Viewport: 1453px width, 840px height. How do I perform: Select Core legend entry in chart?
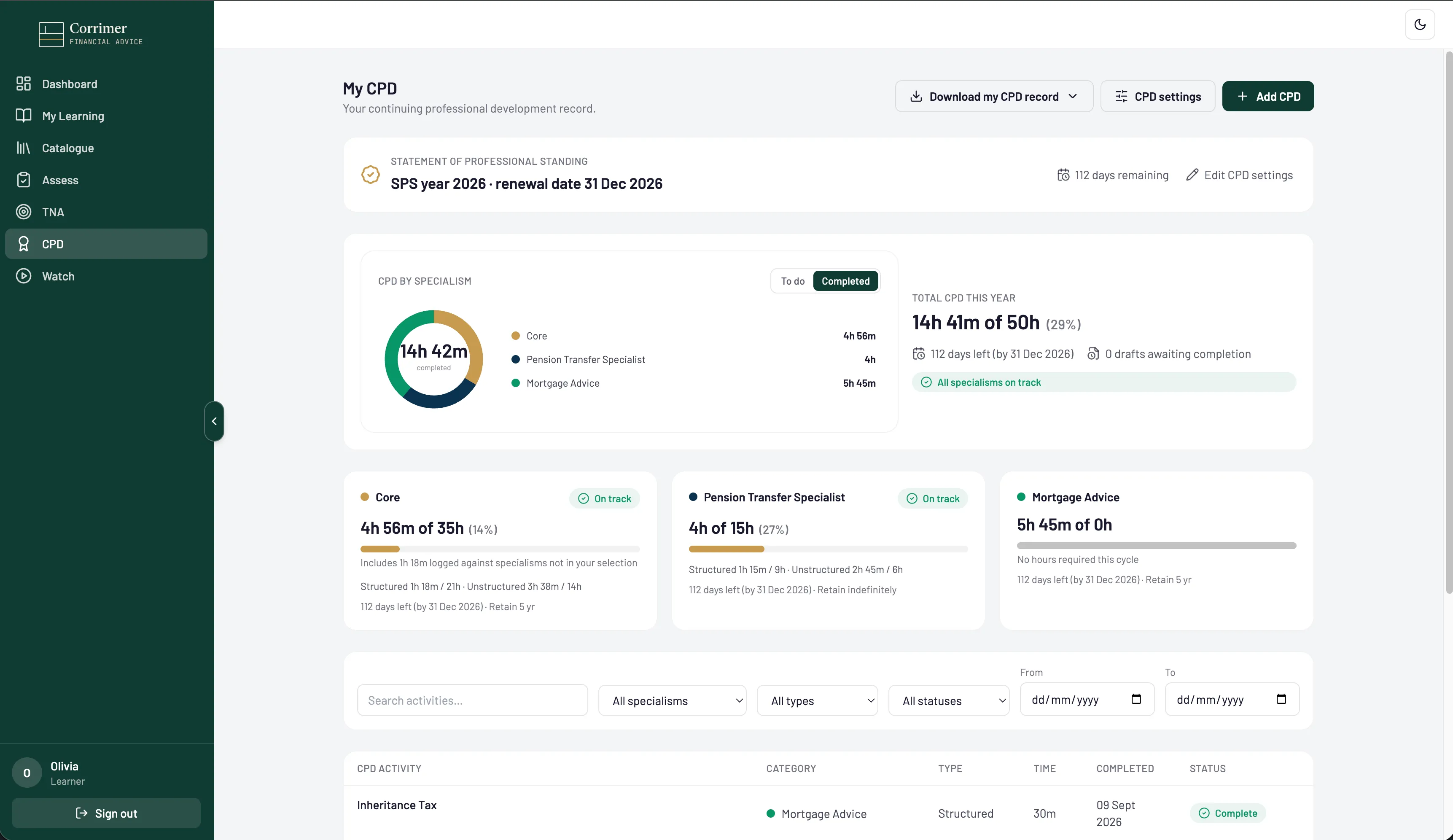tap(693, 336)
